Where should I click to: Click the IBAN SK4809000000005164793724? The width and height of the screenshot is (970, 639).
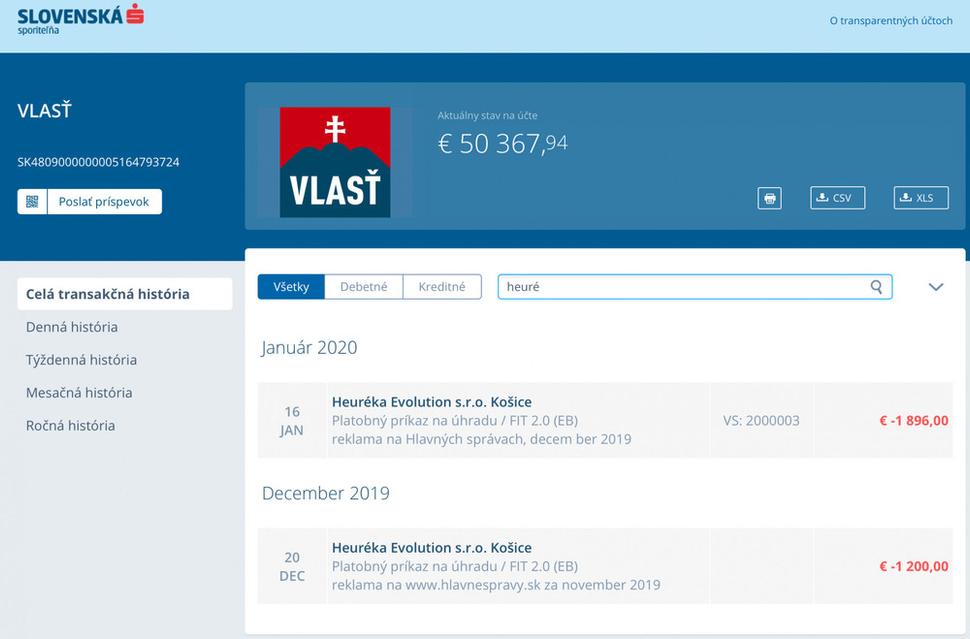pyautogui.click(x=98, y=162)
